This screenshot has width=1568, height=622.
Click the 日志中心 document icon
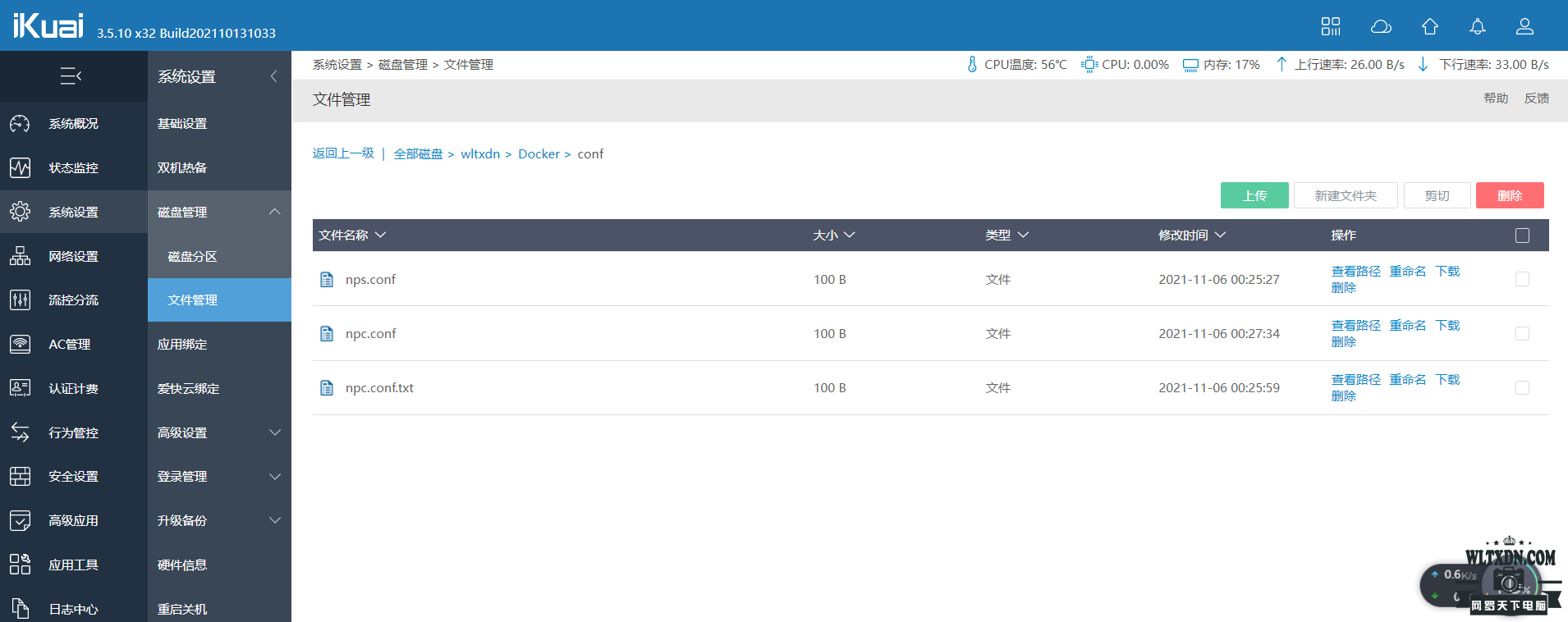(x=20, y=609)
